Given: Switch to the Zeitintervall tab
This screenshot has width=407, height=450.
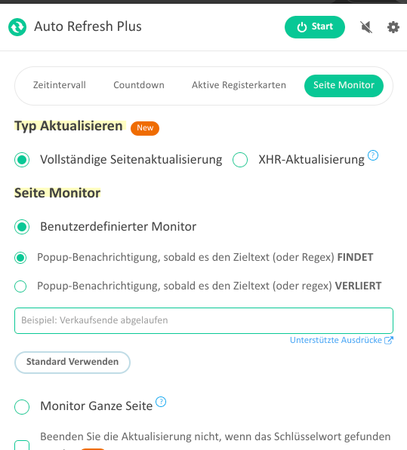Looking at the screenshot, I should 59,85.
